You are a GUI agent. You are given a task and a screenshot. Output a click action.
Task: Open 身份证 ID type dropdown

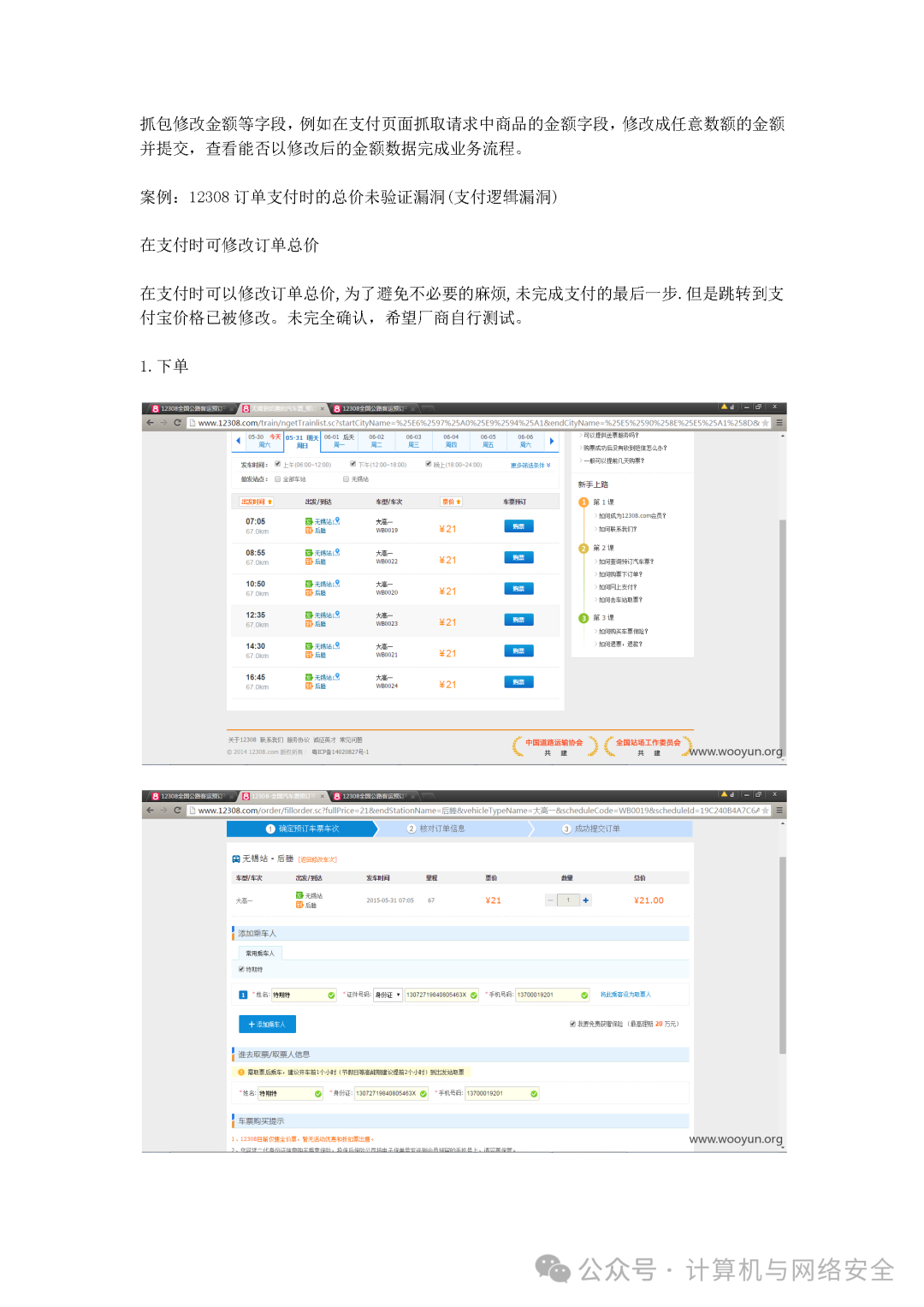388,995
